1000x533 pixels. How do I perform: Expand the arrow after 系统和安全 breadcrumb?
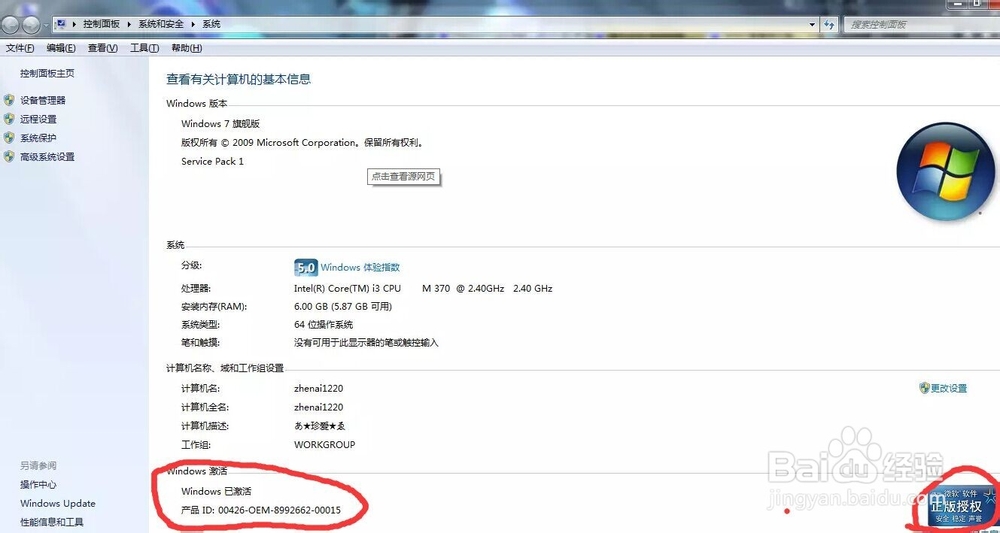click(x=194, y=24)
